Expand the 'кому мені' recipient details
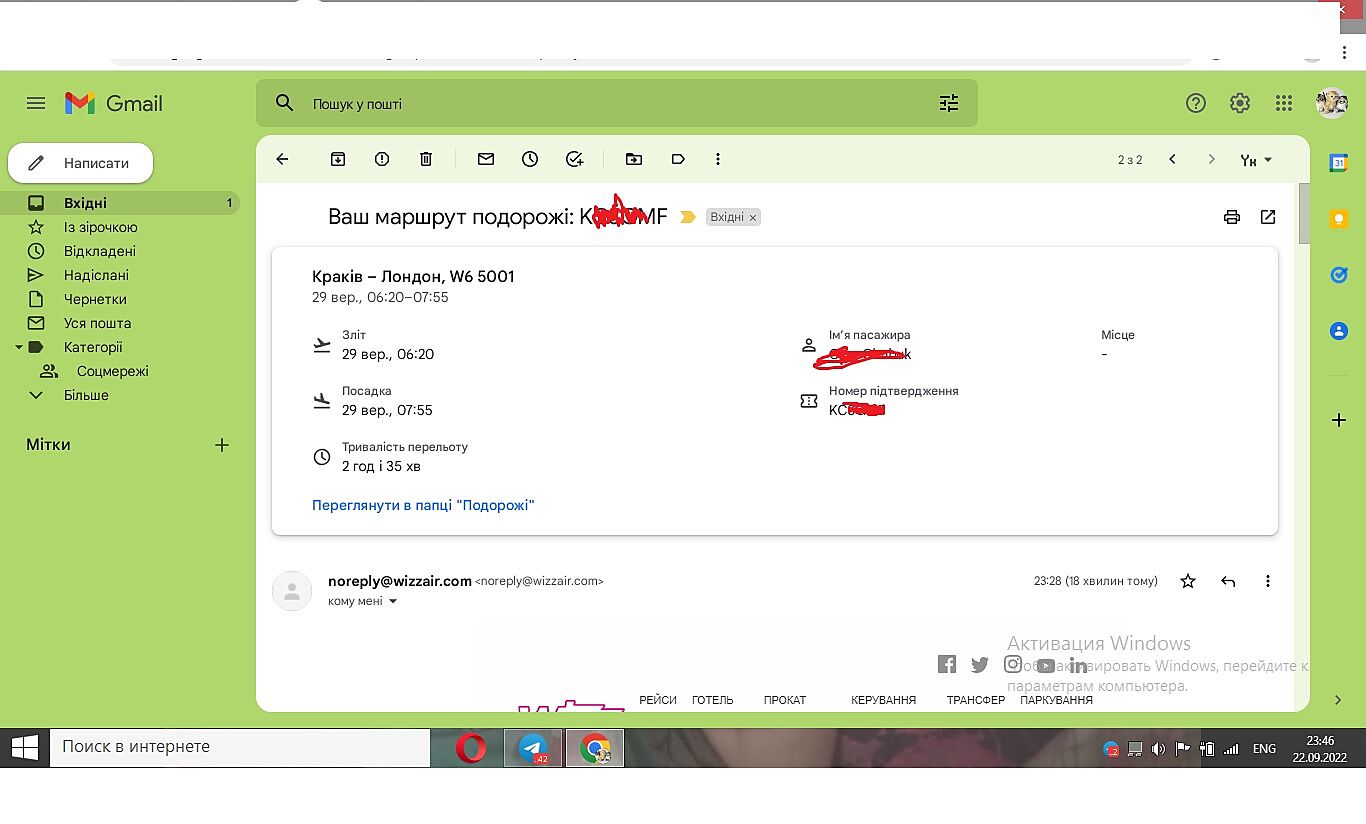Screen dimensions: 1366x824 [x=392, y=601]
